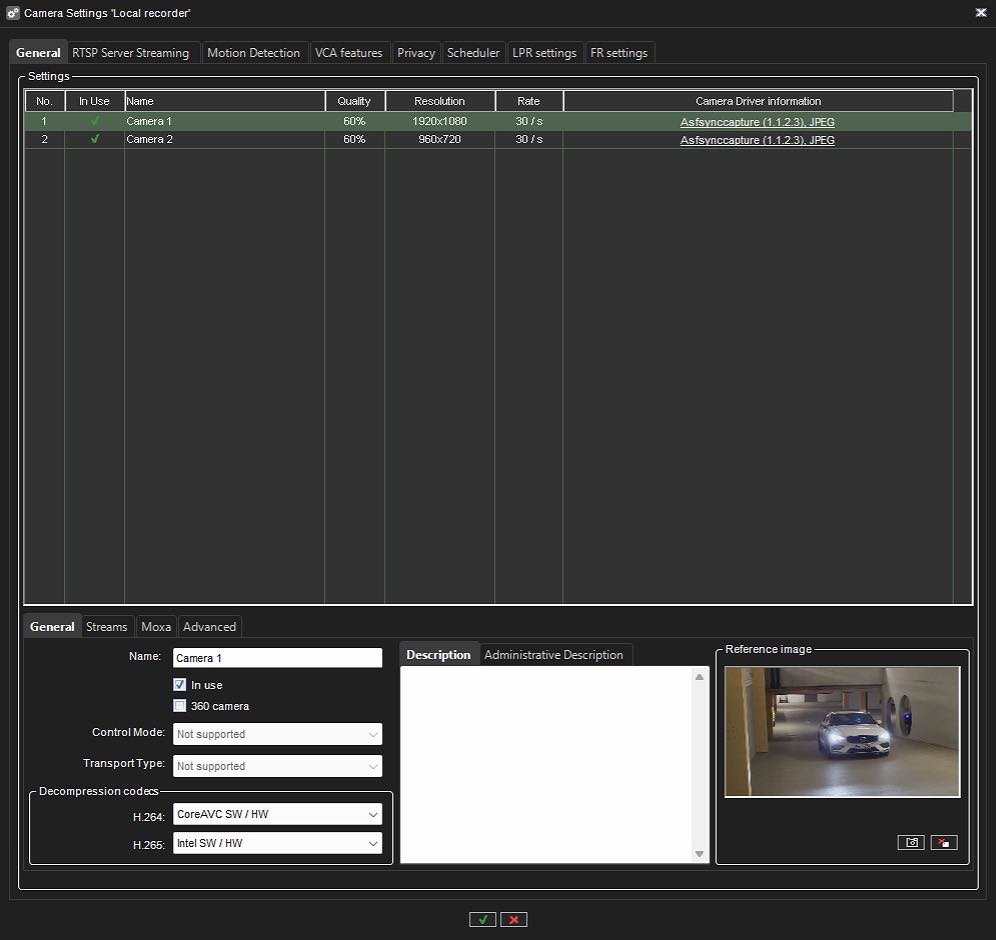Enable the 360 camera checkbox

tap(180, 706)
